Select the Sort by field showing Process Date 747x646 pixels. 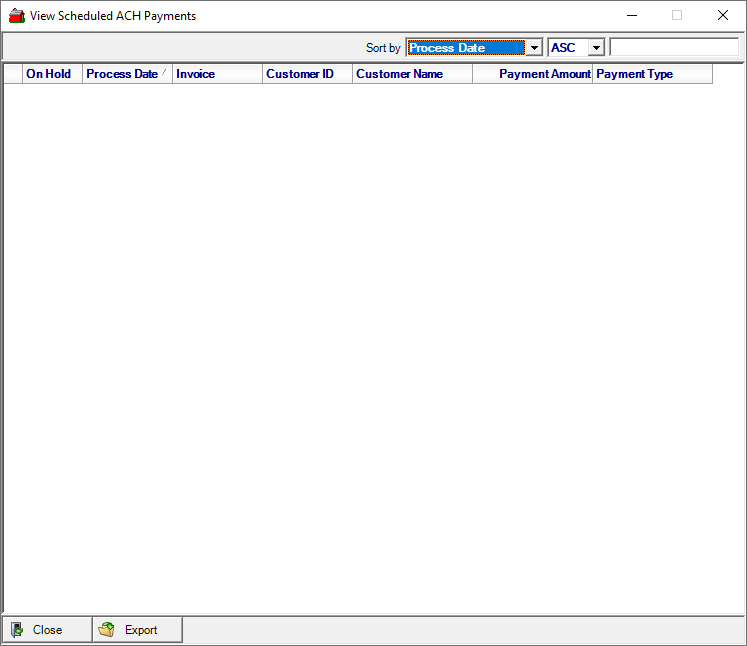(x=465, y=48)
